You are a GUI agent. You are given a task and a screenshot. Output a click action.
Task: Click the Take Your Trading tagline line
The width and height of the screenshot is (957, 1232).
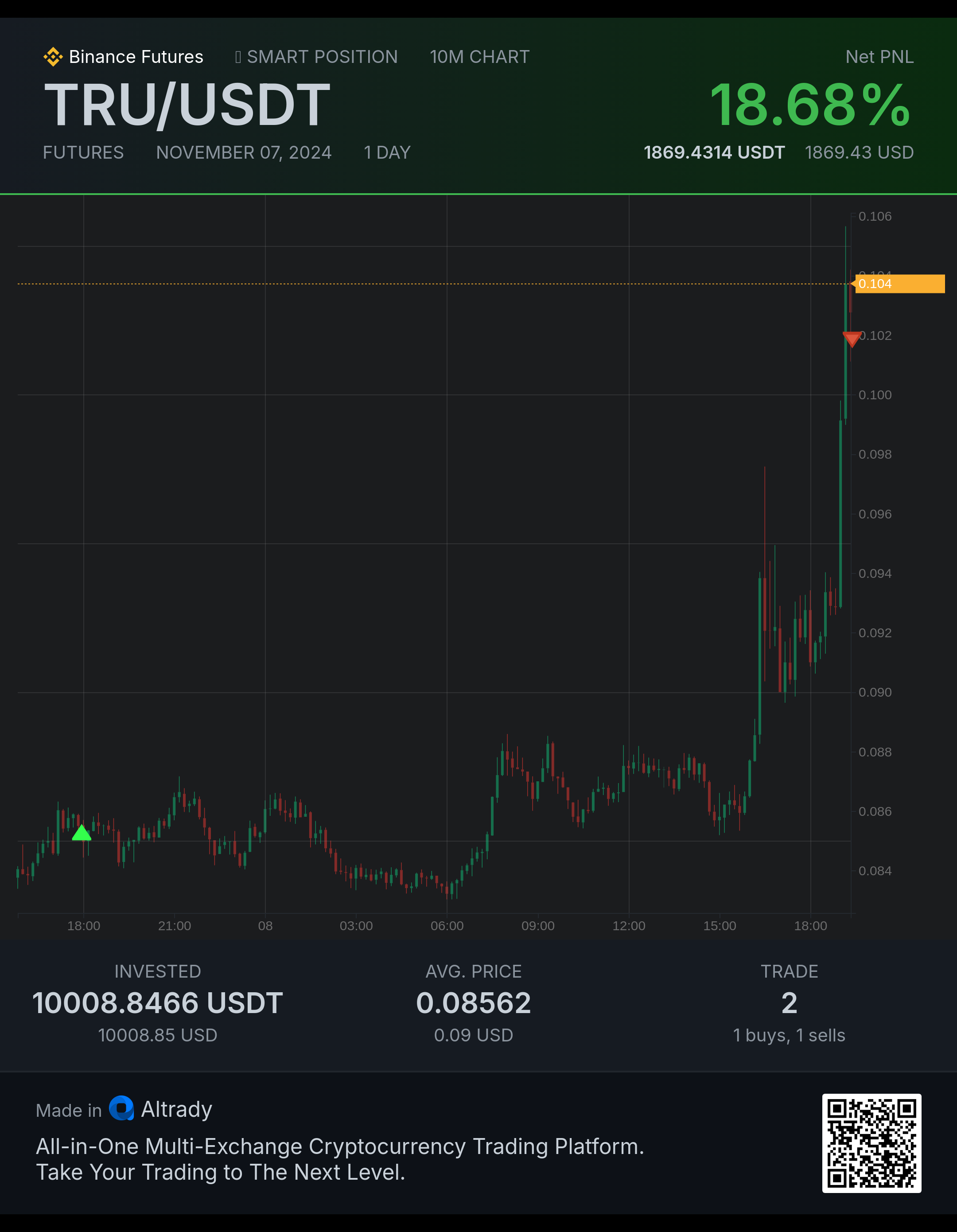[x=221, y=1172]
